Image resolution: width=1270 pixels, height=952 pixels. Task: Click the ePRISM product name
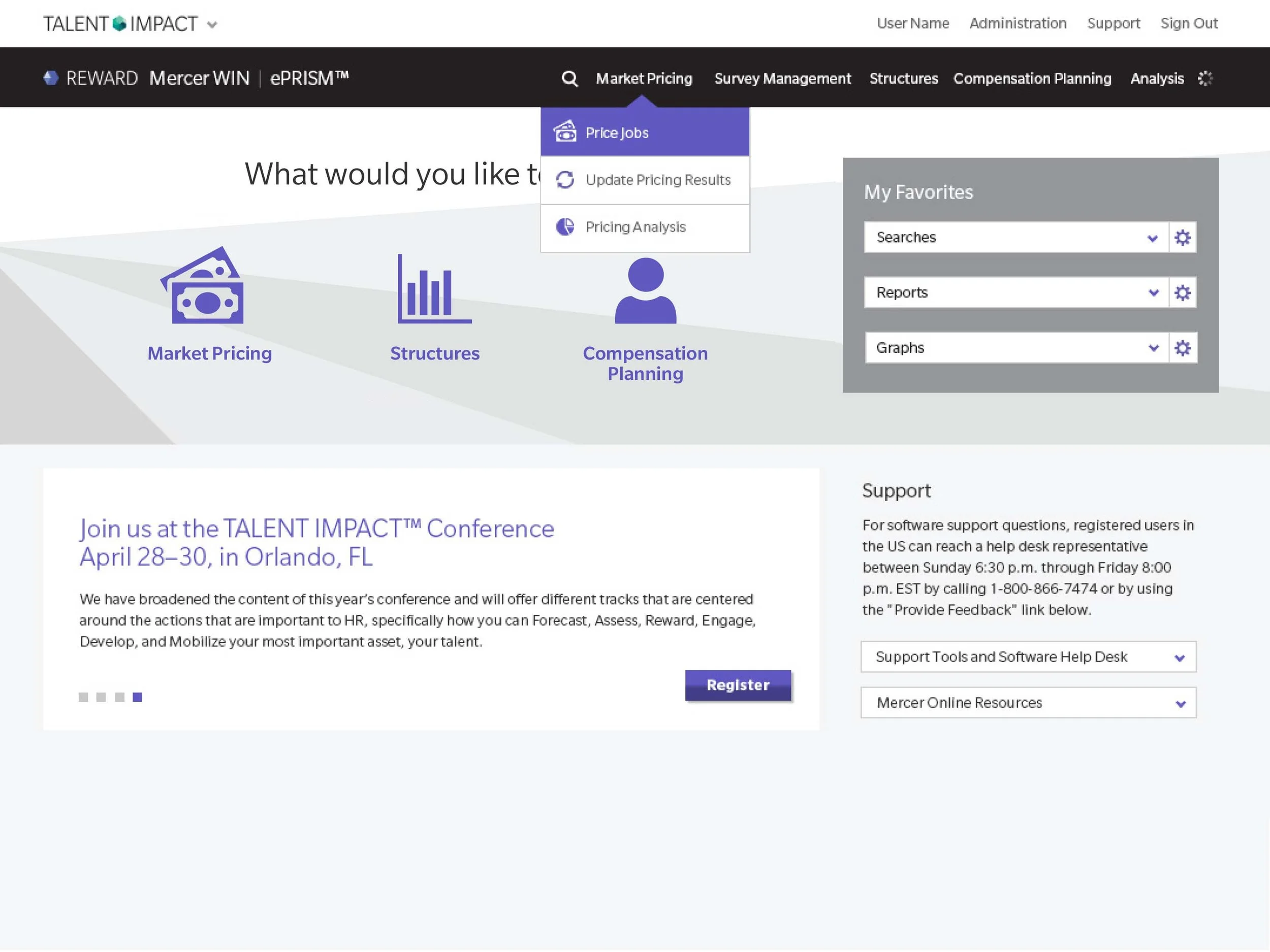(x=309, y=78)
